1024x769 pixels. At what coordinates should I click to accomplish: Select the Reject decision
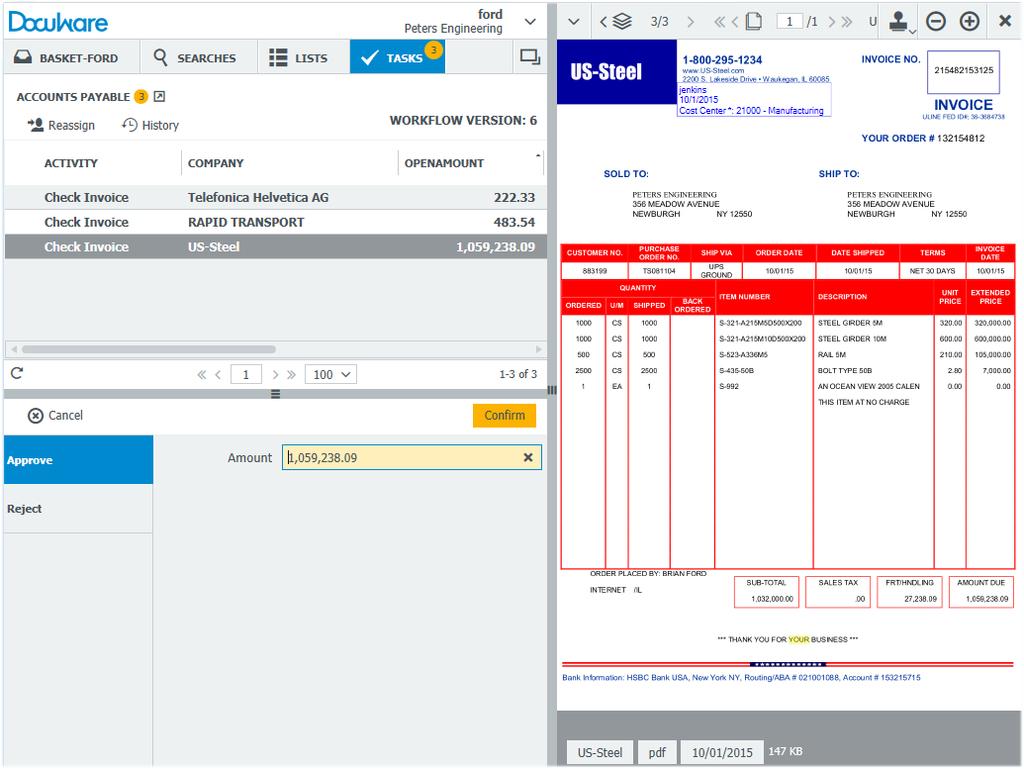pyautogui.click(x=78, y=509)
